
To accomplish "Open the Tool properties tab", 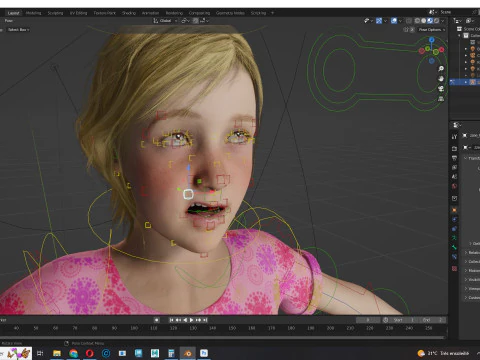I will (454, 137).
